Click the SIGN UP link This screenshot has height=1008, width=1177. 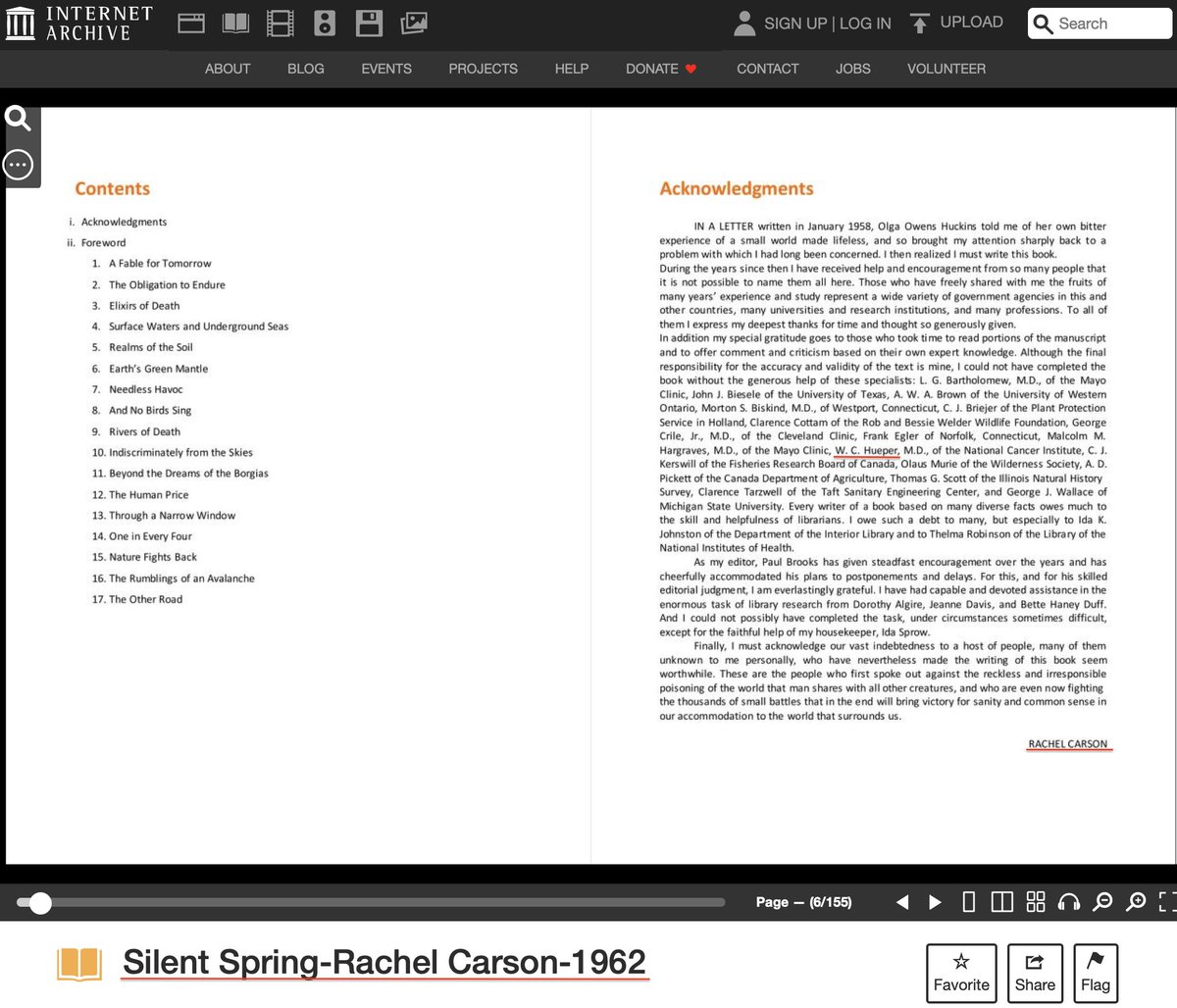click(795, 24)
